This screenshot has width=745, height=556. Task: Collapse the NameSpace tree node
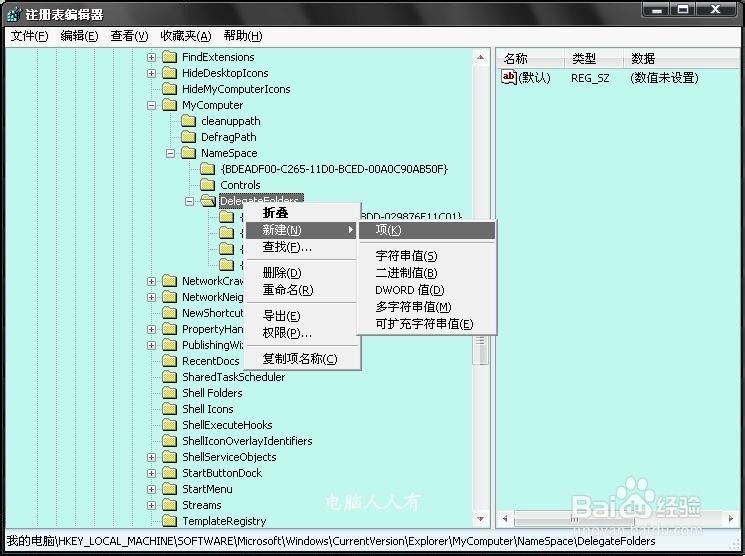pyautogui.click(x=170, y=153)
